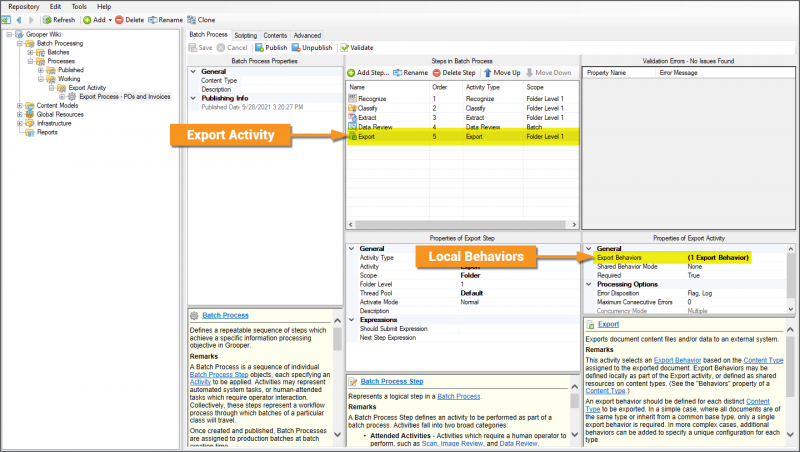The height and width of the screenshot is (452, 800).
Task: Click the steps list horizontal scrollbar
Action: click(460, 224)
